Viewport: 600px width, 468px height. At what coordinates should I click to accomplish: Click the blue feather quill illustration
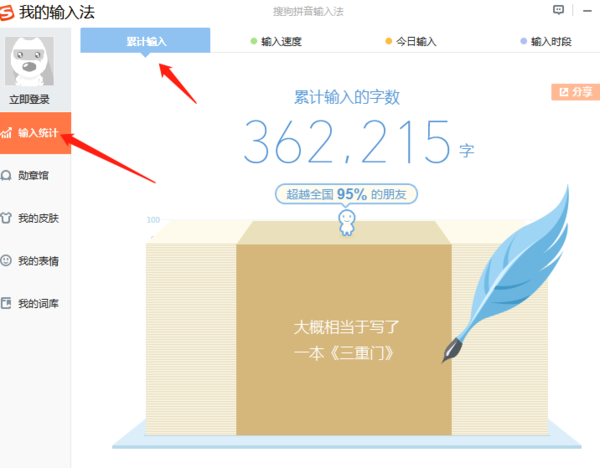pos(506,274)
